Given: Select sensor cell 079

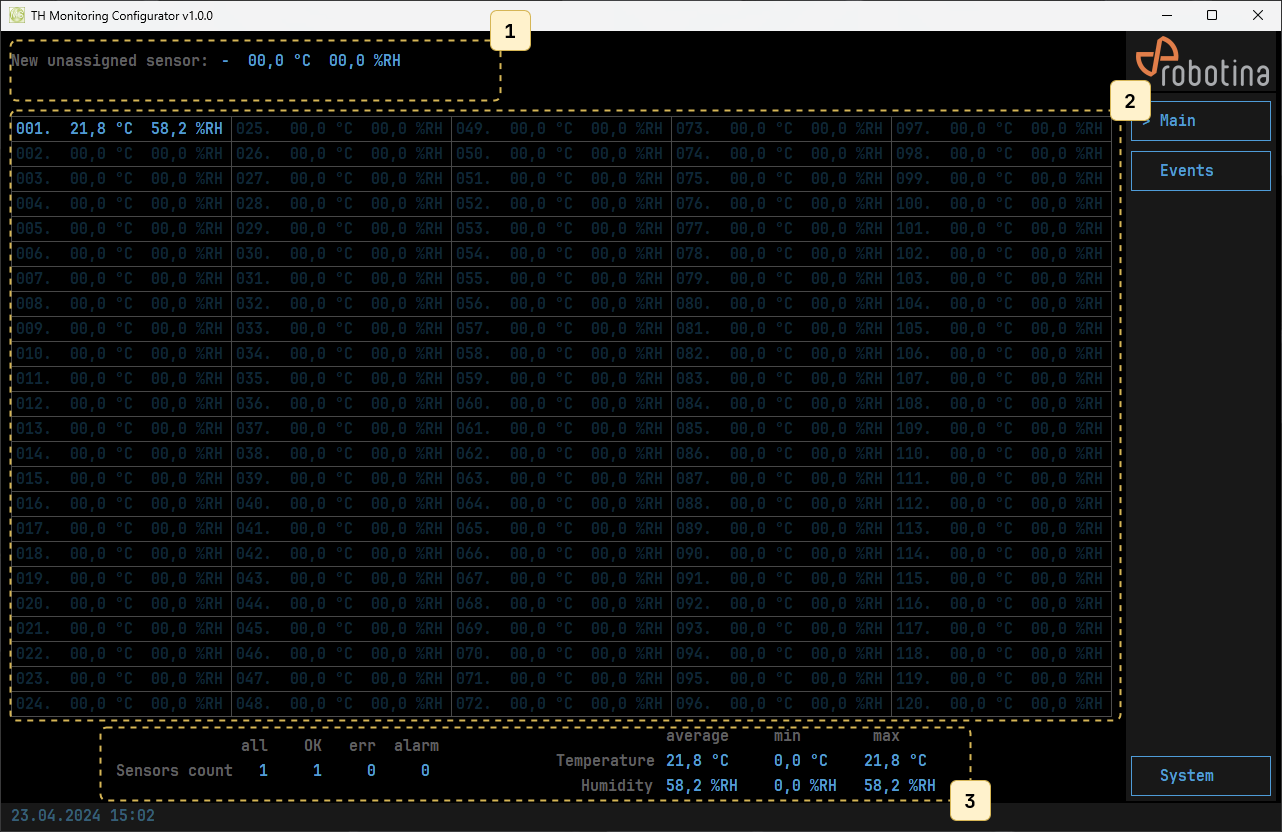Looking at the screenshot, I should pos(781,279).
